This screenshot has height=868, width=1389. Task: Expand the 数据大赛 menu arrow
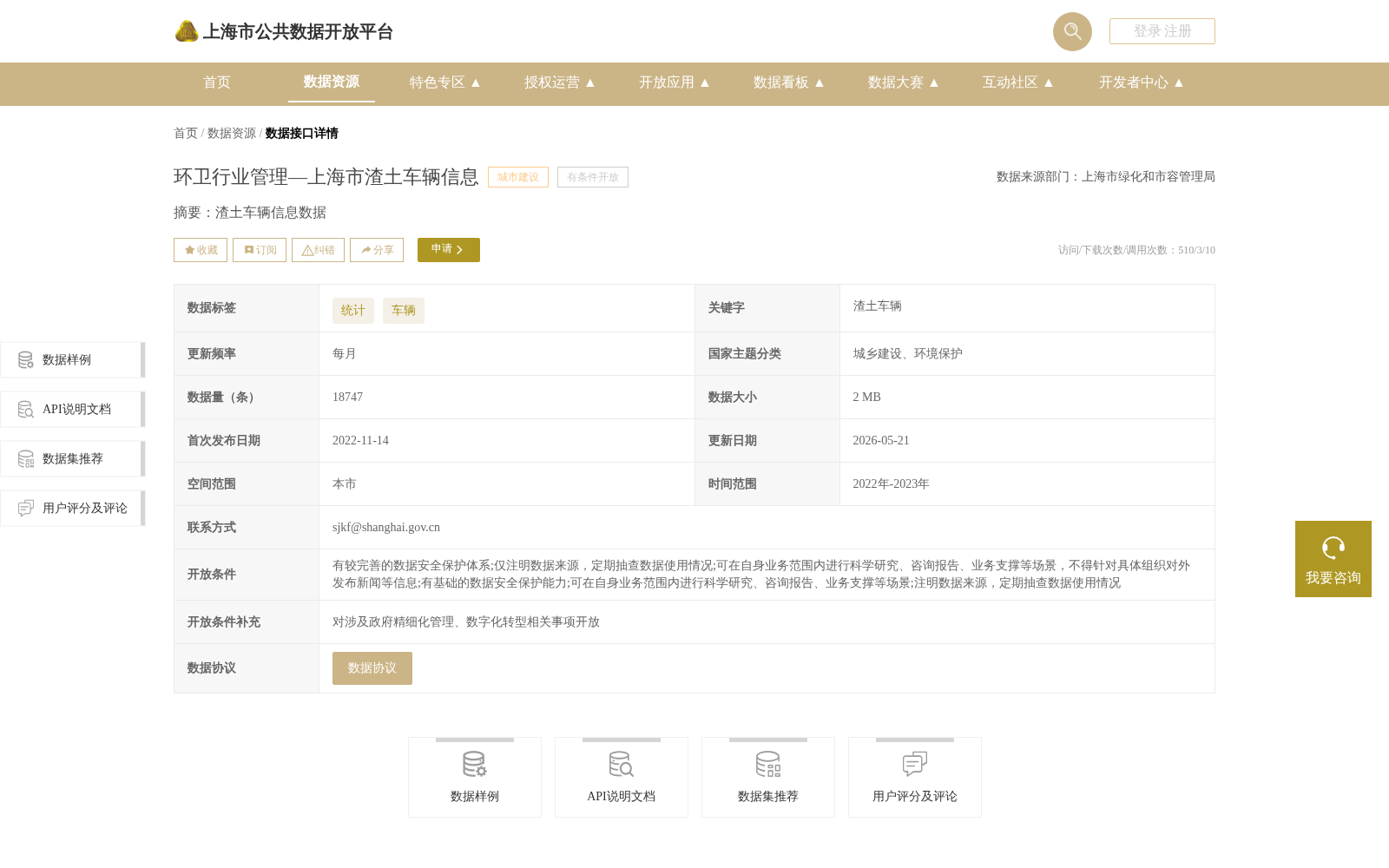934,82
